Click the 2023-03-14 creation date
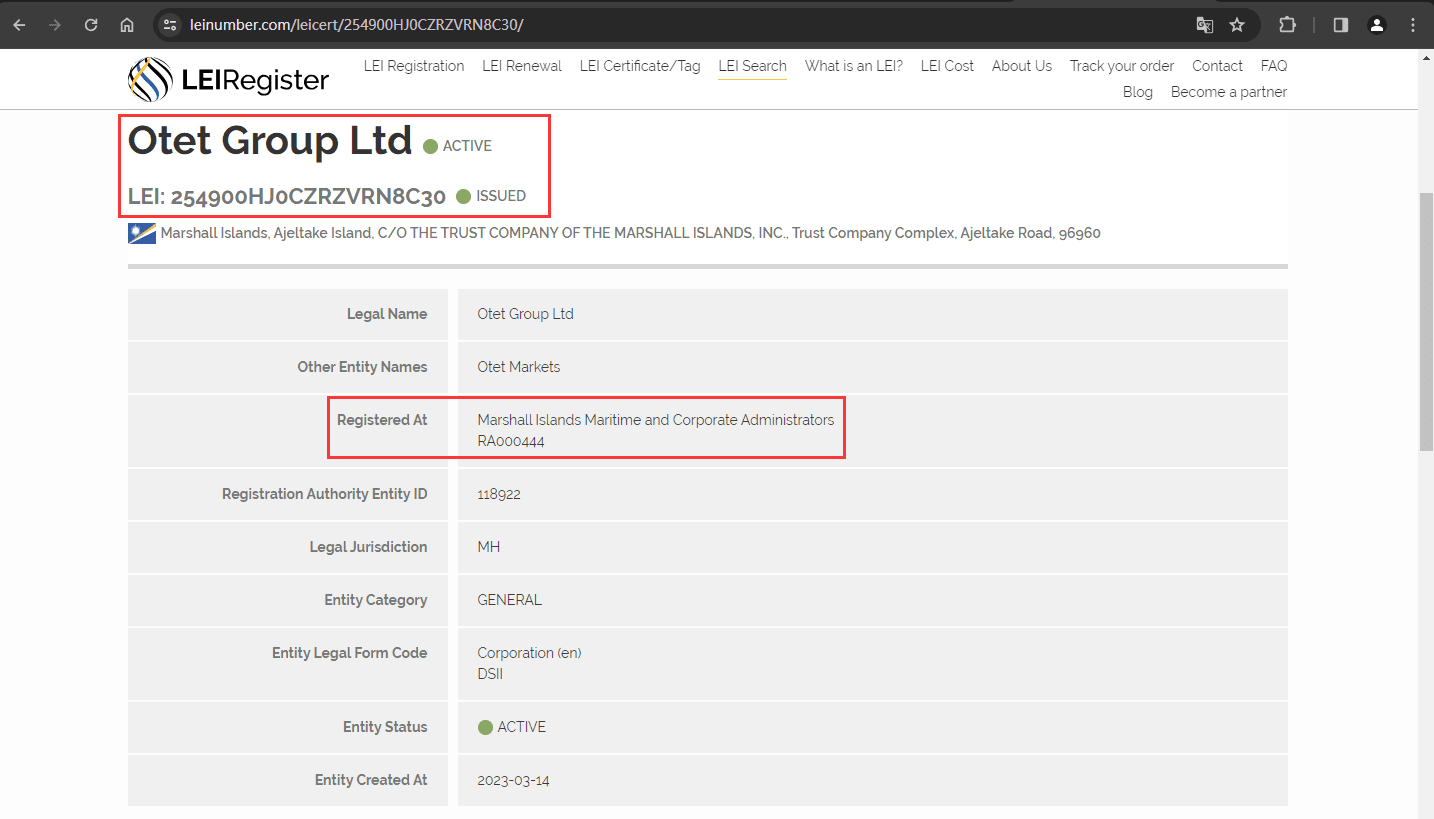The image size is (1434, 819). (513, 780)
